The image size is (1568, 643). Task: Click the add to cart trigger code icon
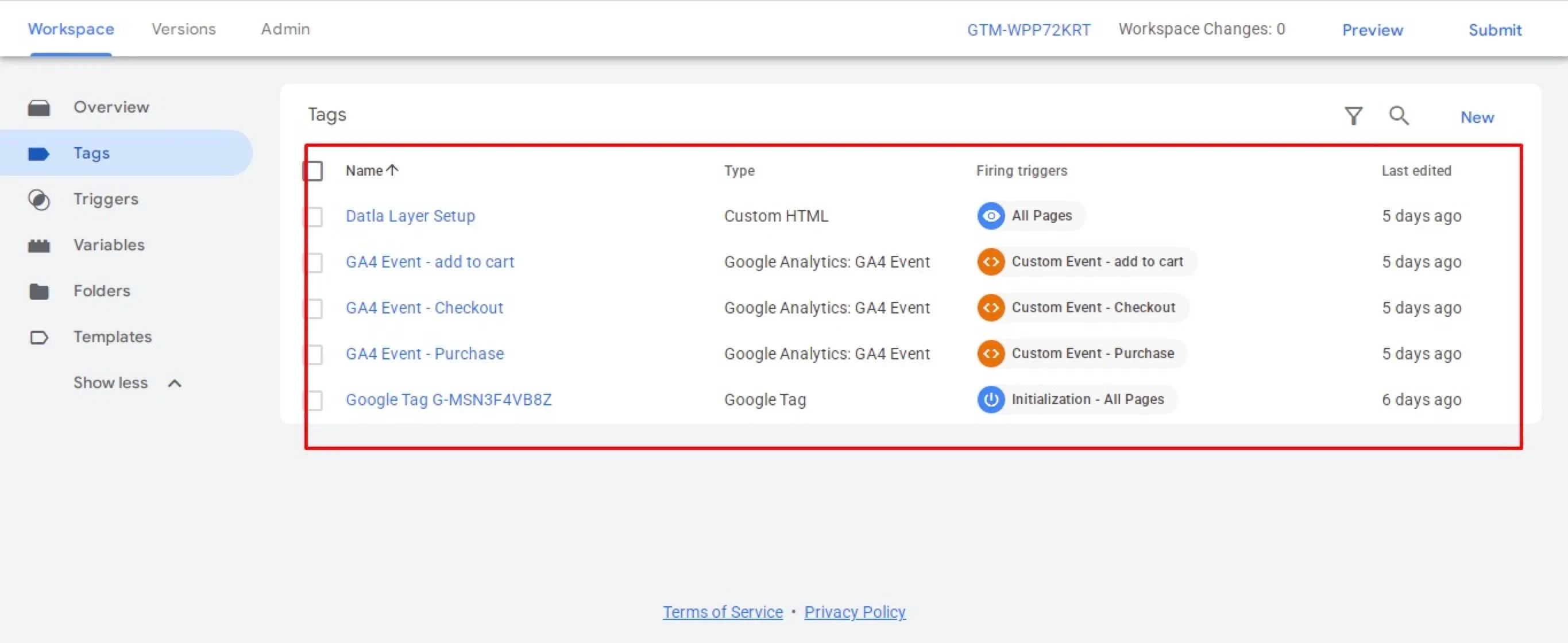coord(991,262)
